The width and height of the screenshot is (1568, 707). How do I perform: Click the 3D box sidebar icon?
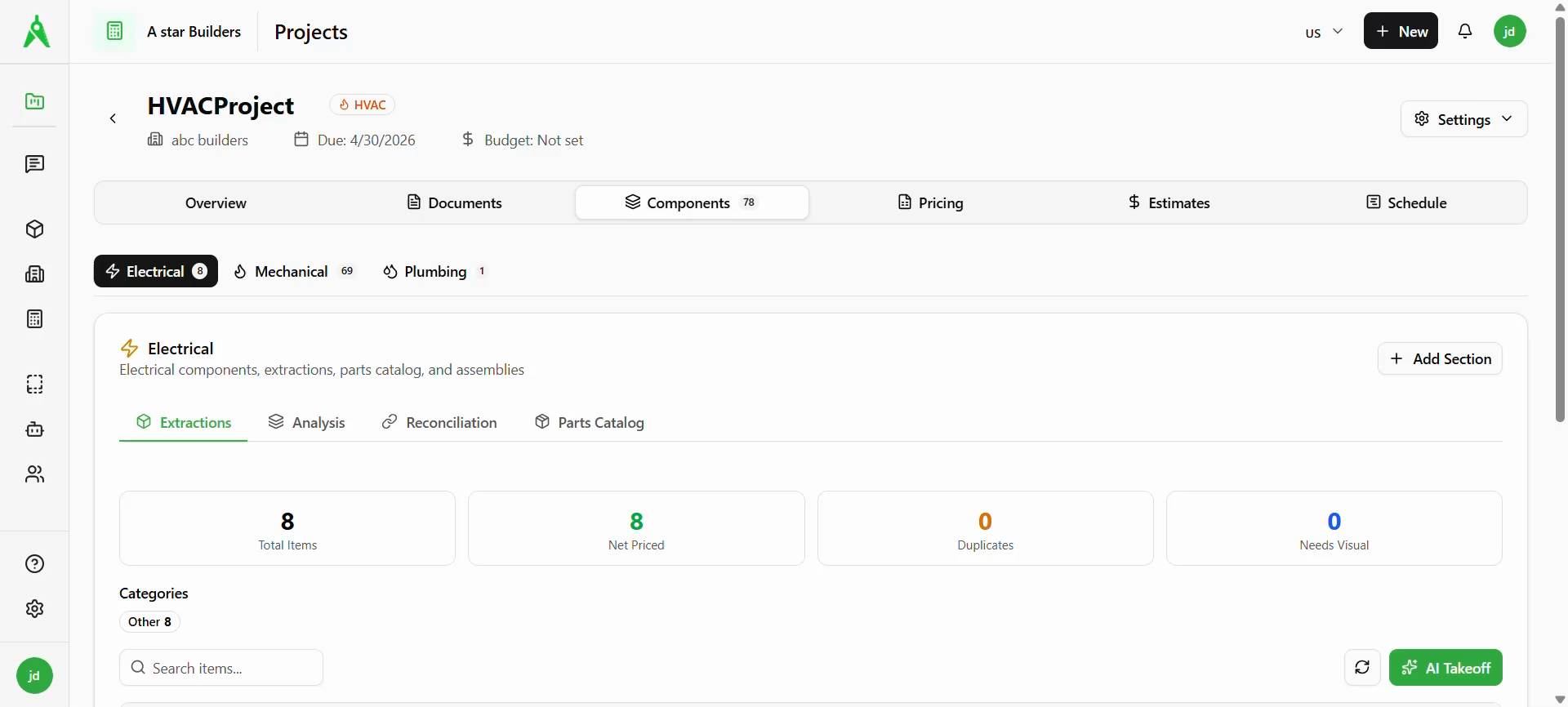[x=34, y=229]
